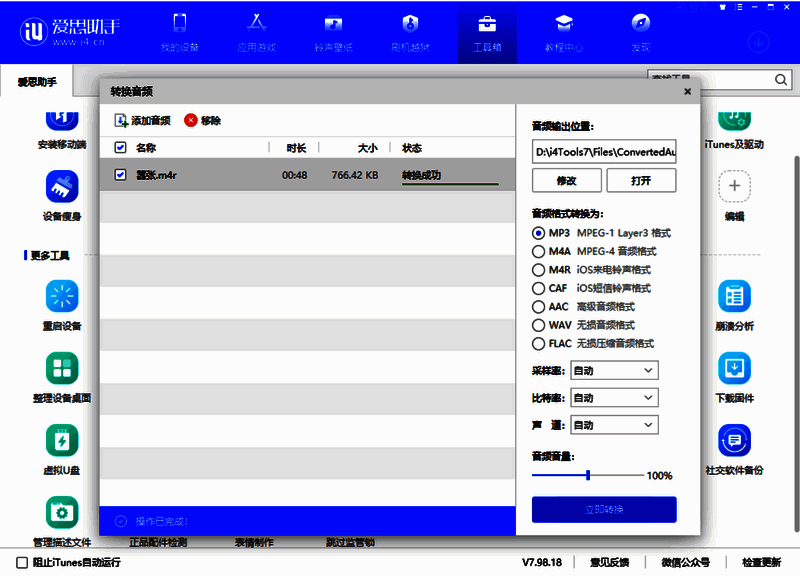Screen dimensions: 800x576
Task: Open the 虚拟U盘 virtual USB tool
Action: 62,441
